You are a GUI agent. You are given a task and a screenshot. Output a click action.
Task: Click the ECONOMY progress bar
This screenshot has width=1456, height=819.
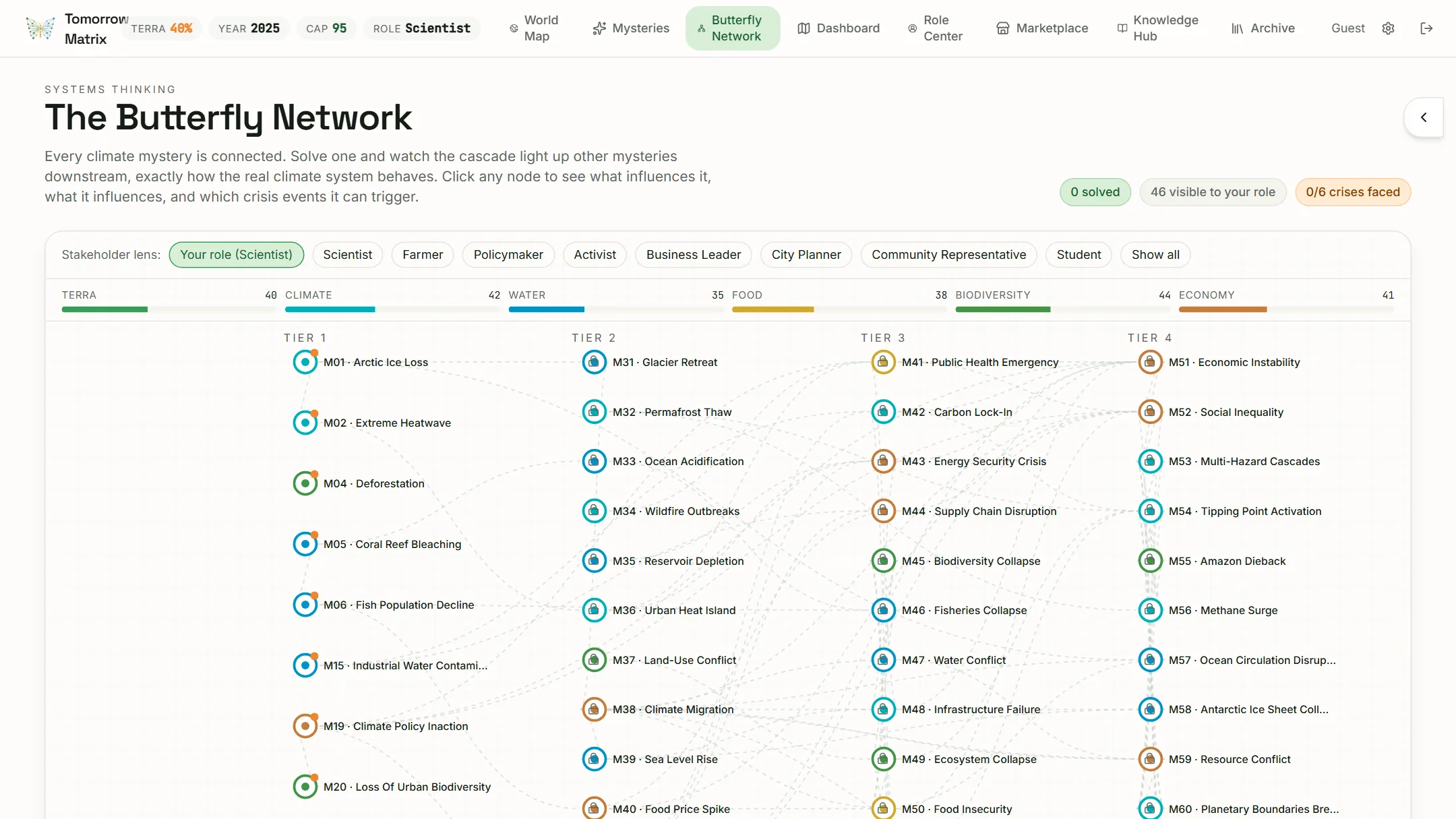click(x=1286, y=309)
